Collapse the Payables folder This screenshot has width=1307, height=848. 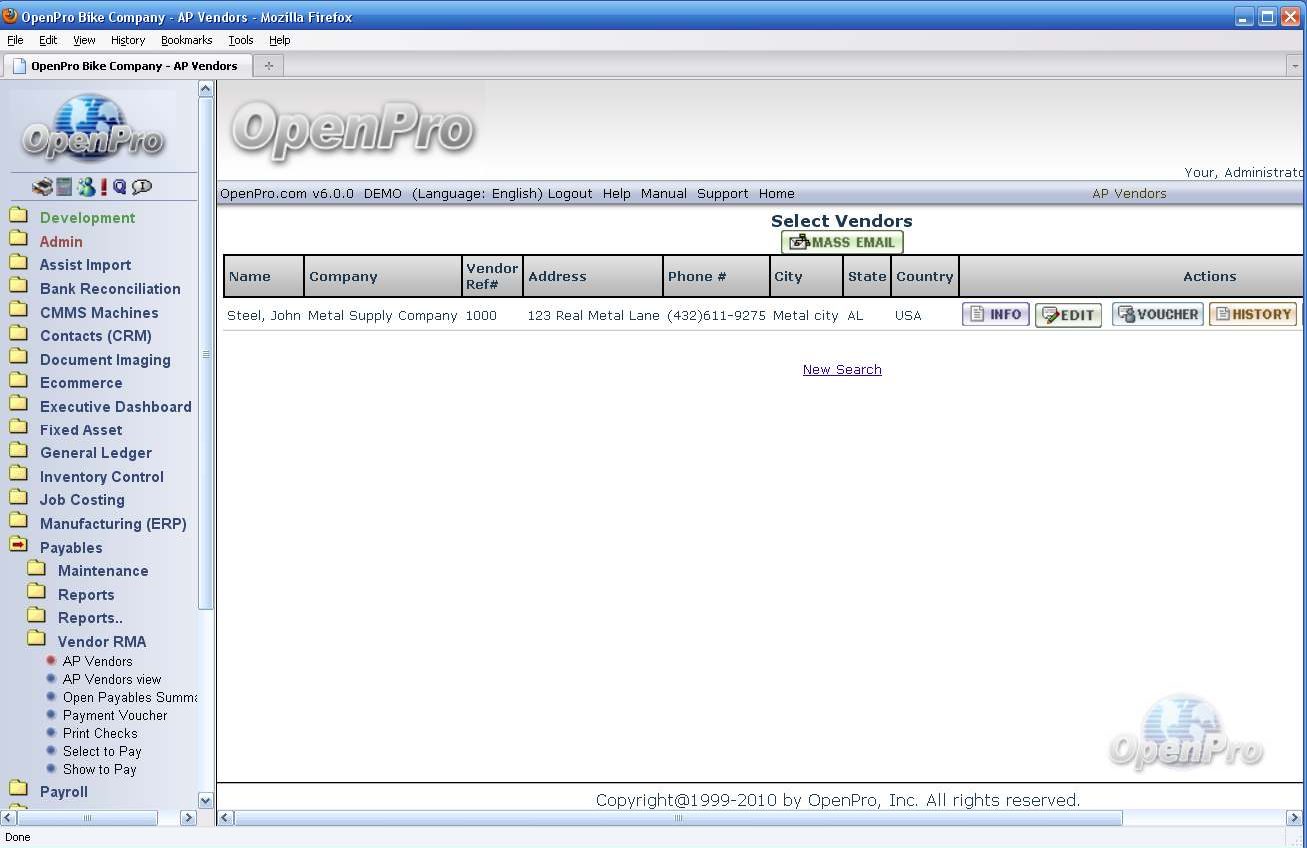point(70,548)
